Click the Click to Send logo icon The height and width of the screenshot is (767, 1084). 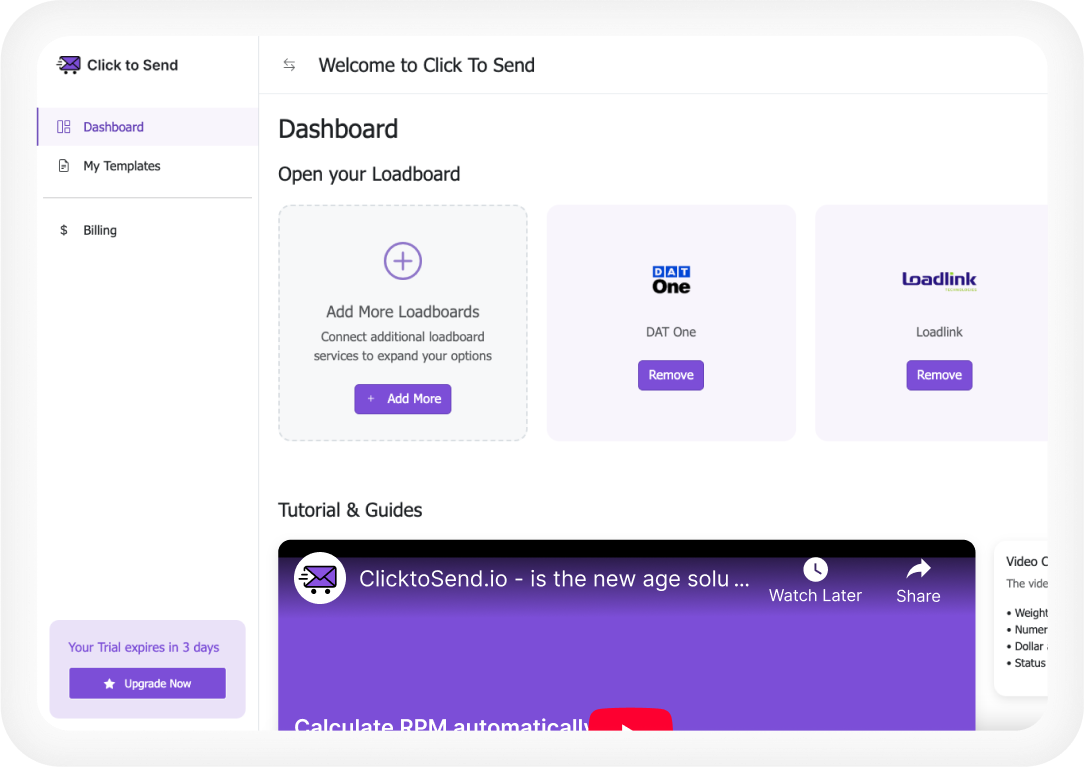68,65
